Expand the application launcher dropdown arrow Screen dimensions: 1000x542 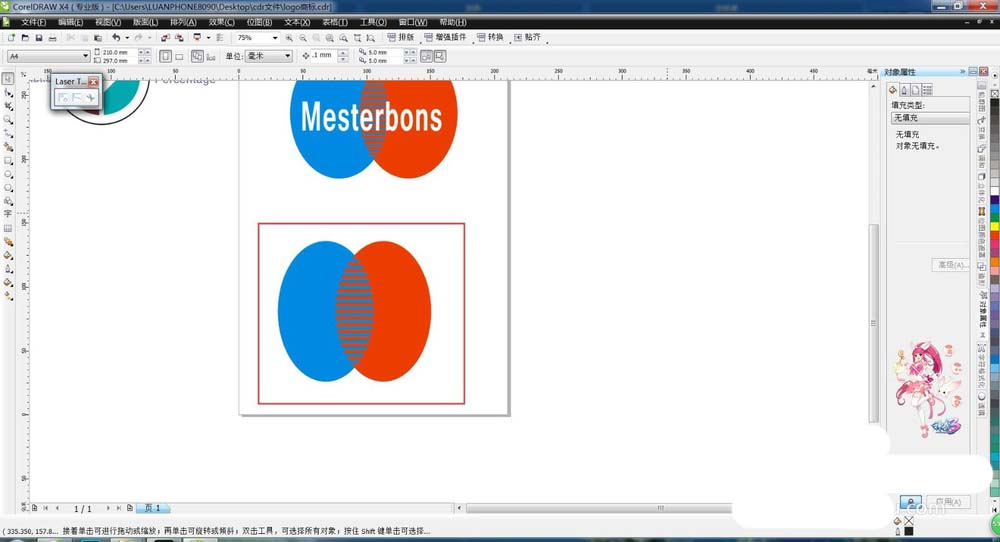208,38
